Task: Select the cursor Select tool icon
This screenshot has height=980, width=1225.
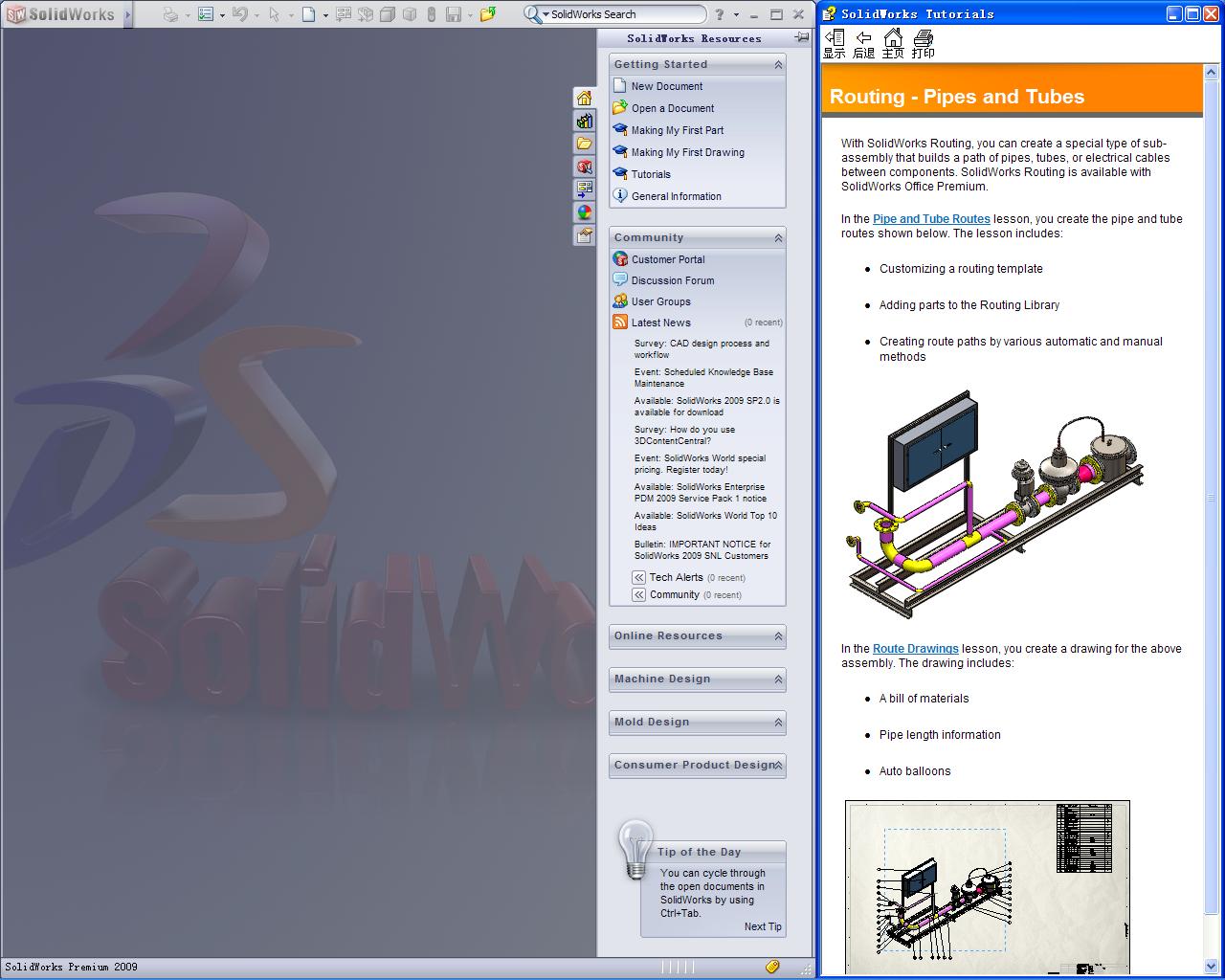Action: pyautogui.click(x=275, y=14)
